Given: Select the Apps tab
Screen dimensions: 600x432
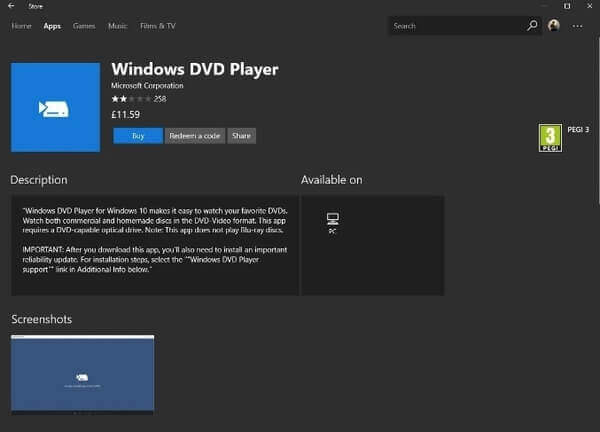Looking at the screenshot, I should 52,26.
